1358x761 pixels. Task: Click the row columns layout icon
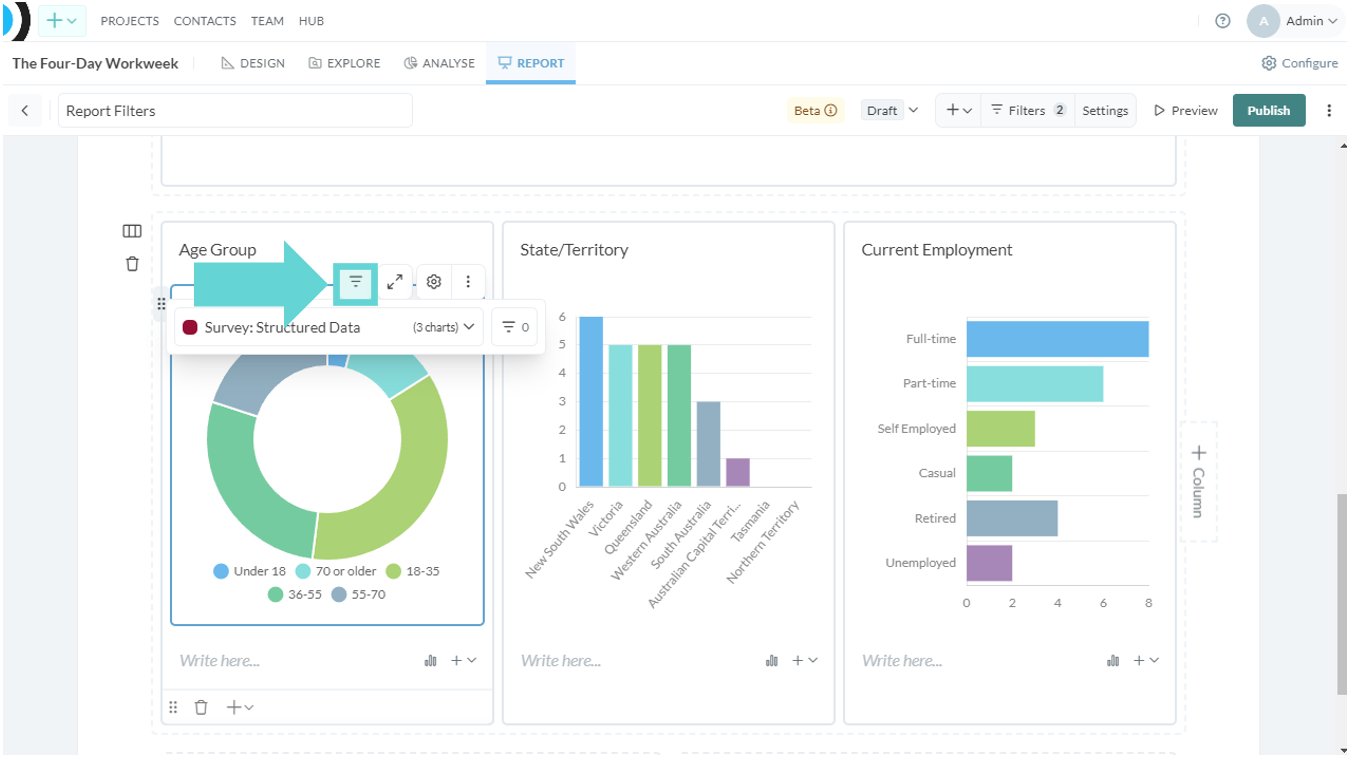tap(132, 231)
